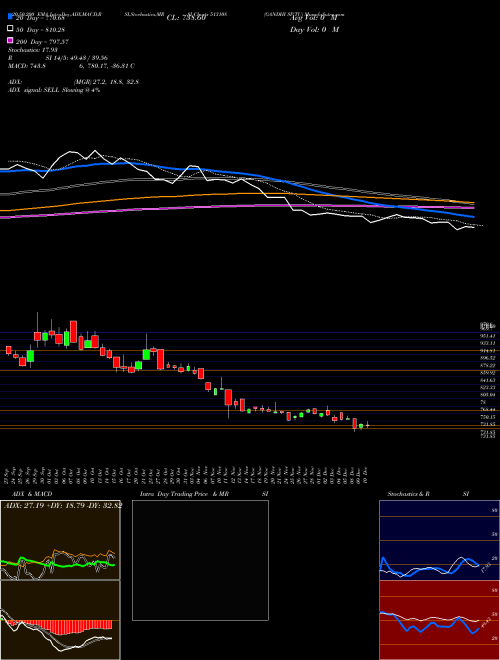
Task: Click the 896.32 price axis label
Action: [488, 357]
